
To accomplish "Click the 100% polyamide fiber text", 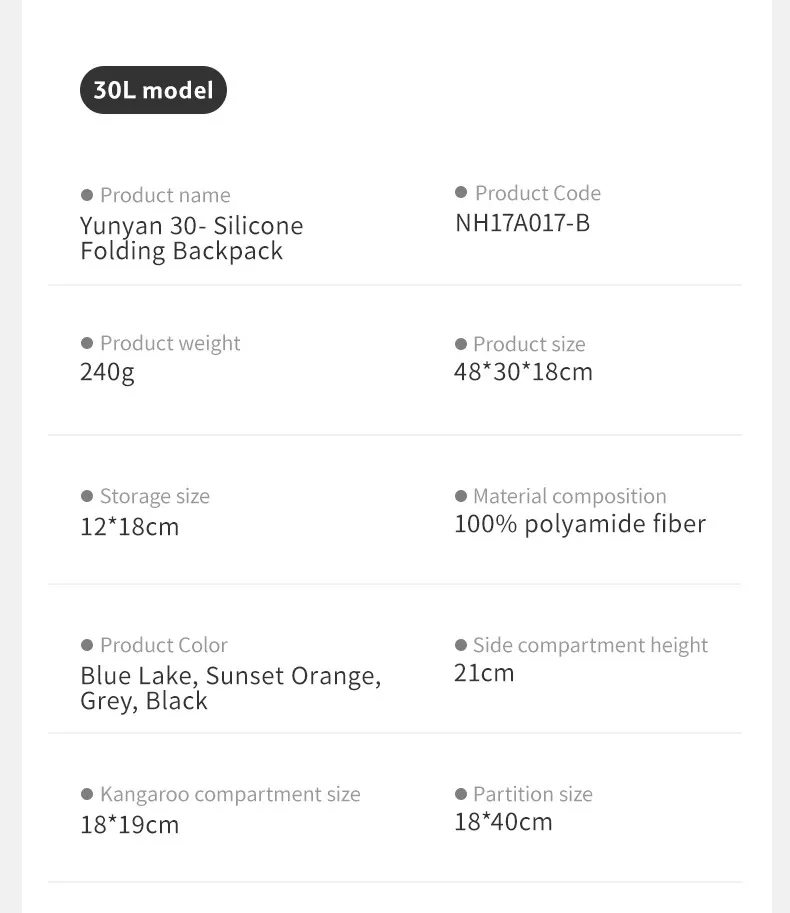I will point(580,524).
